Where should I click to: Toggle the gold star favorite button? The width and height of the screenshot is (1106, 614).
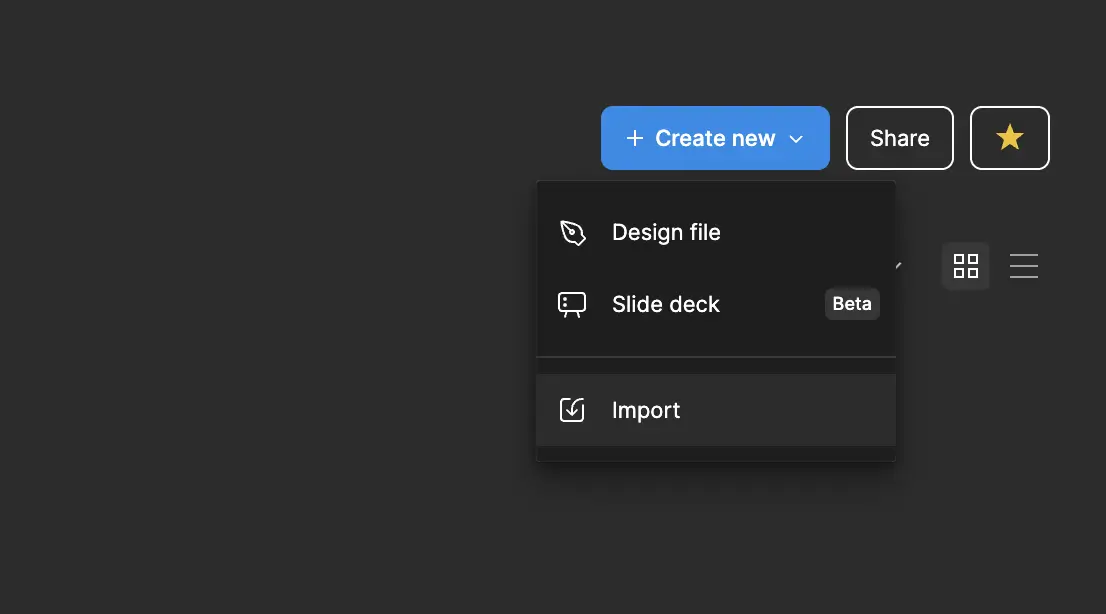point(1009,138)
